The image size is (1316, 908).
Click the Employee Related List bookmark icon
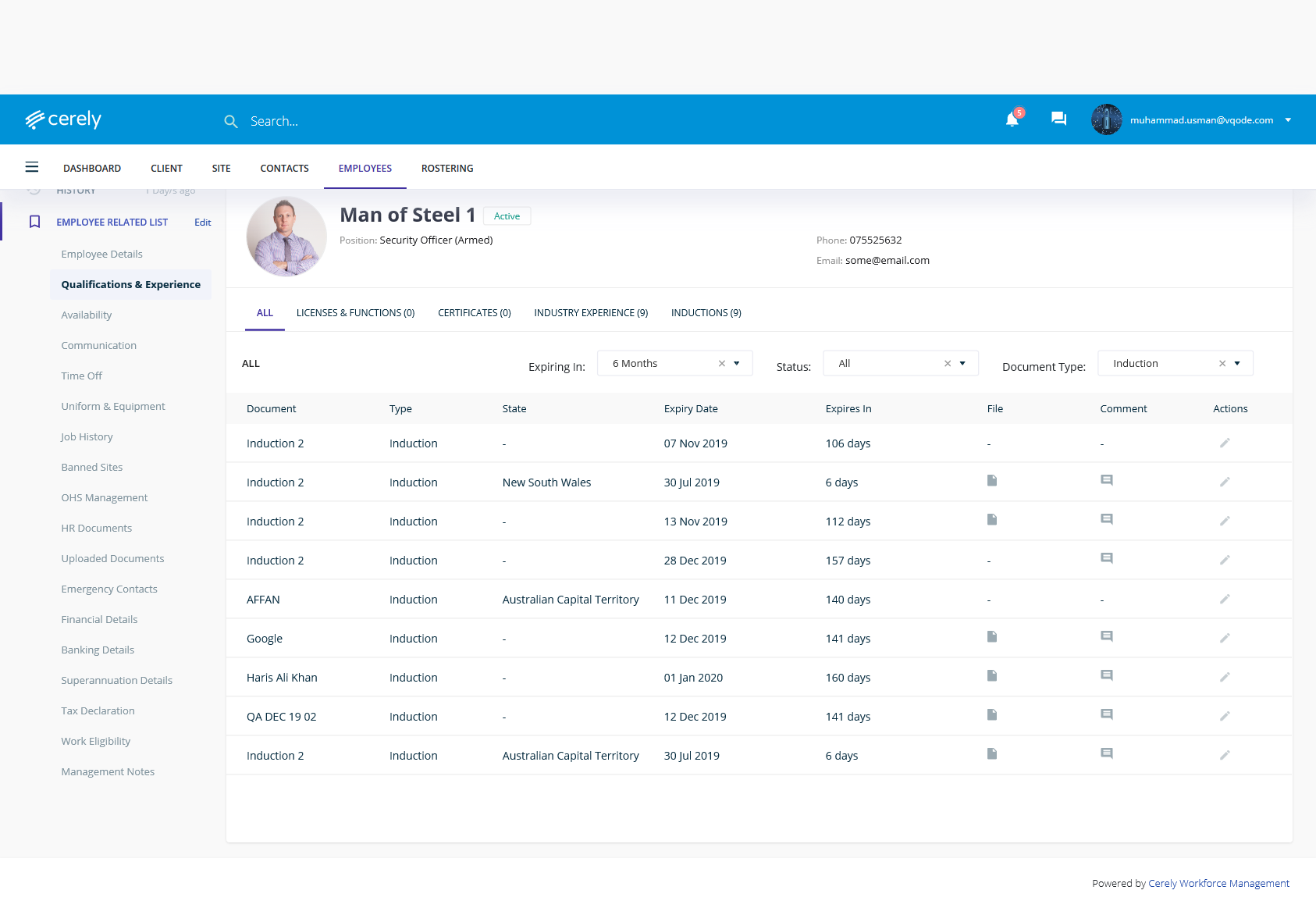coord(34,222)
